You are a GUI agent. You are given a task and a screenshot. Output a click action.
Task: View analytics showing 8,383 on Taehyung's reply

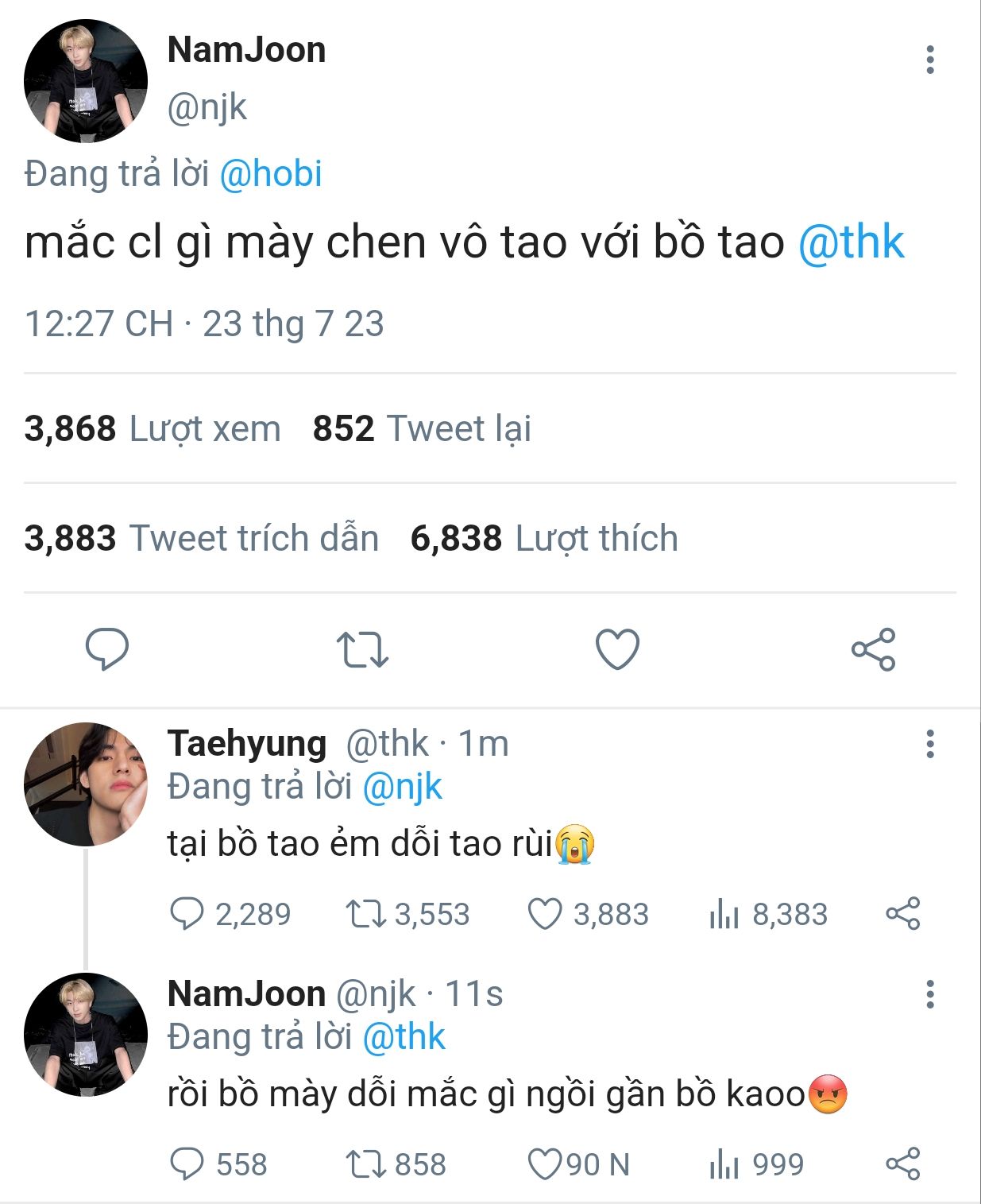[x=724, y=914]
